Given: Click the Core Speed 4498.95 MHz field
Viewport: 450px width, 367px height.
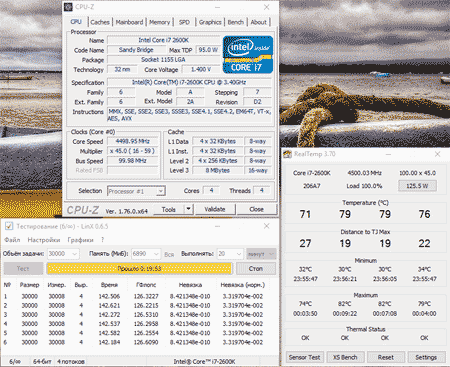Looking at the screenshot, I should coord(133,141).
